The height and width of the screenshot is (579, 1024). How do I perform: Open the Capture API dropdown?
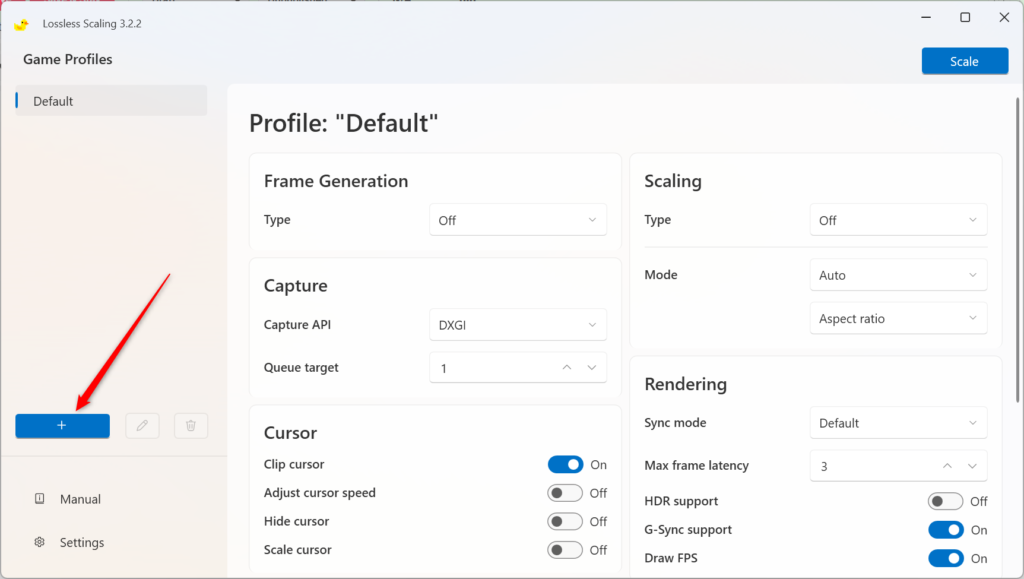pos(518,324)
